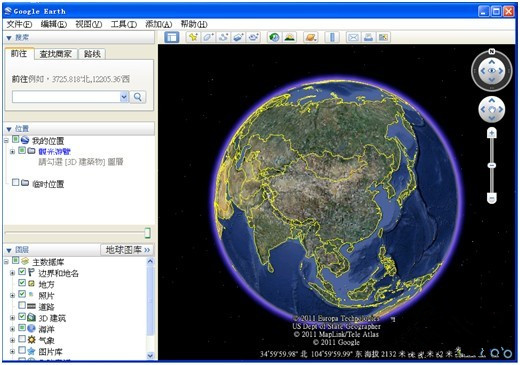The height and width of the screenshot is (365, 520).
Task: Rotate view right on the look joystick
Action: coord(501,71)
